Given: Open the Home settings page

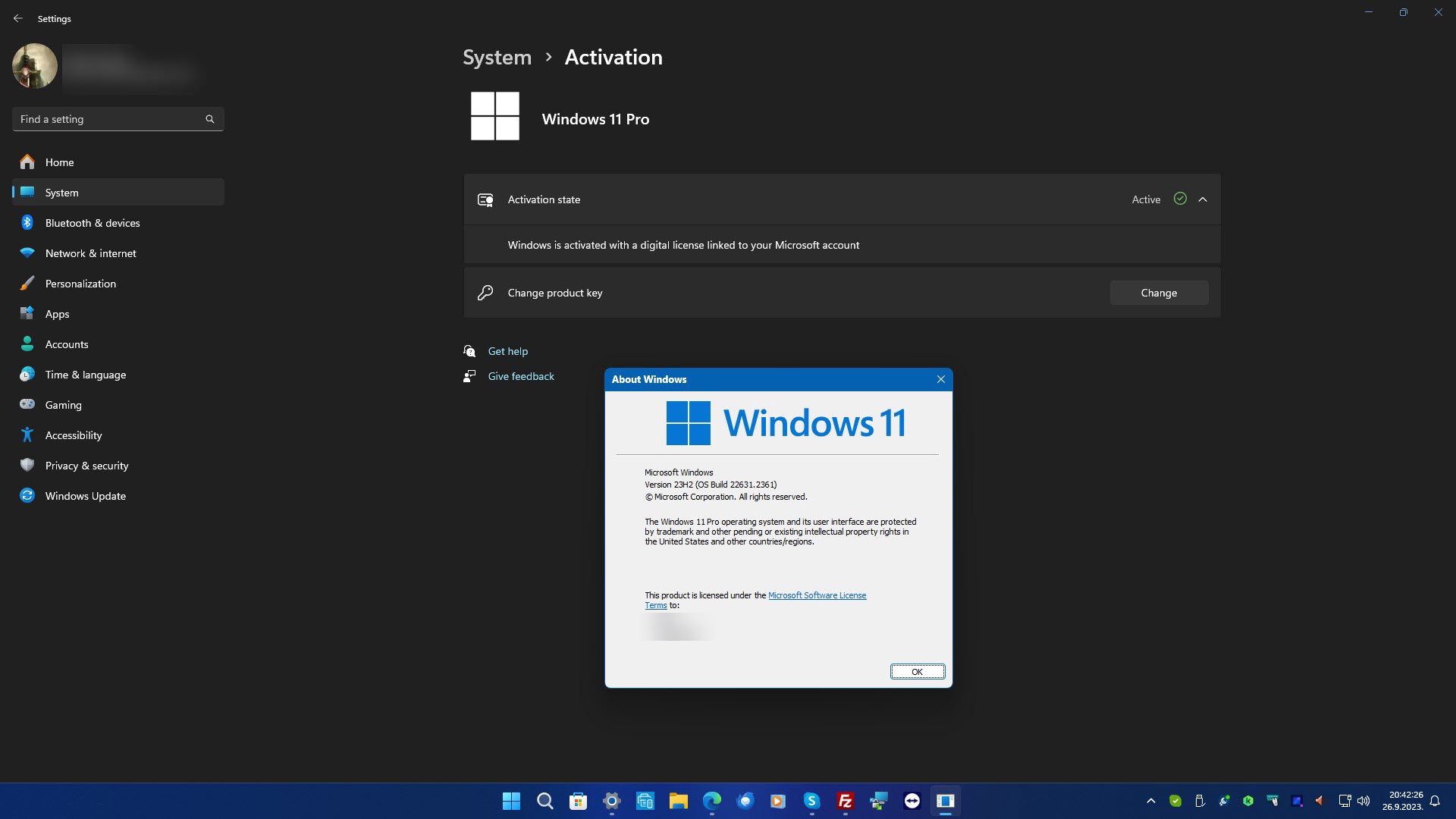Looking at the screenshot, I should pyautogui.click(x=59, y=162).
